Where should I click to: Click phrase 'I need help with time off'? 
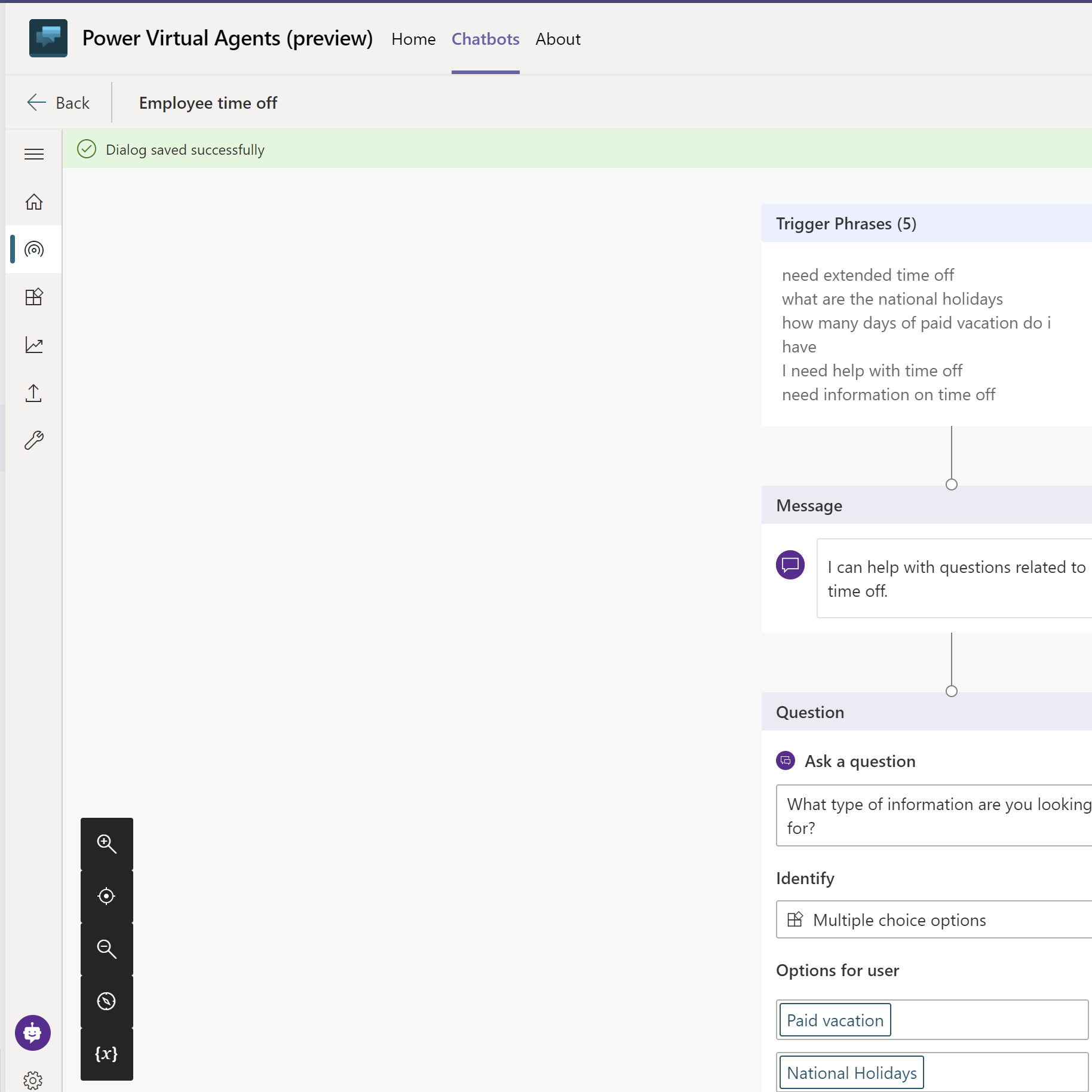coord(872,370)
